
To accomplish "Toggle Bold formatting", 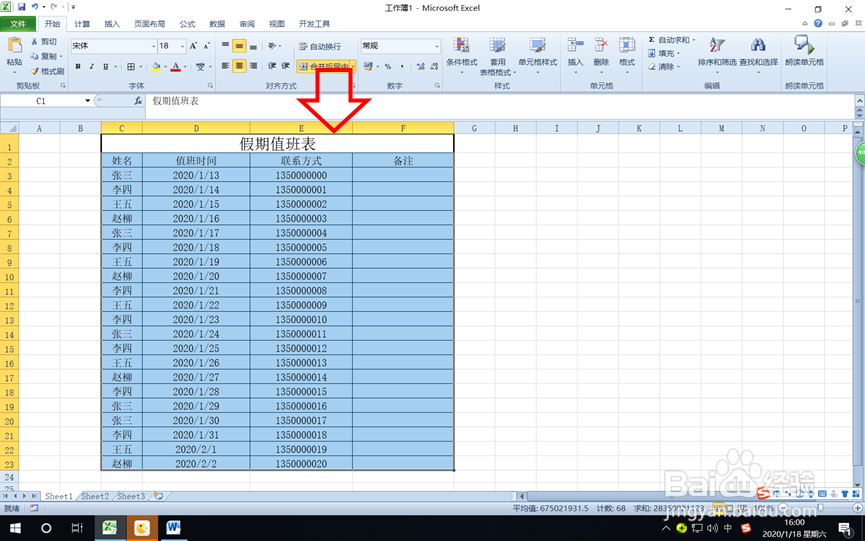I will pyautogui.click(x=78, y=66).
